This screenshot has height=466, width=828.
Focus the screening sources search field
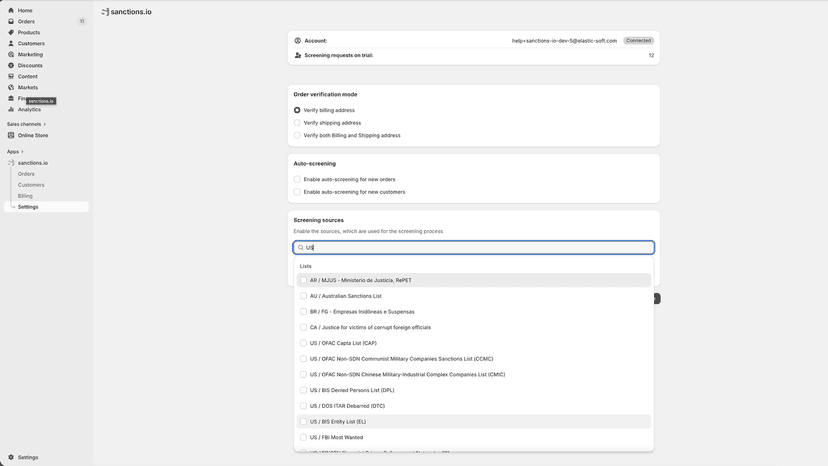click(x=474, y=248)
